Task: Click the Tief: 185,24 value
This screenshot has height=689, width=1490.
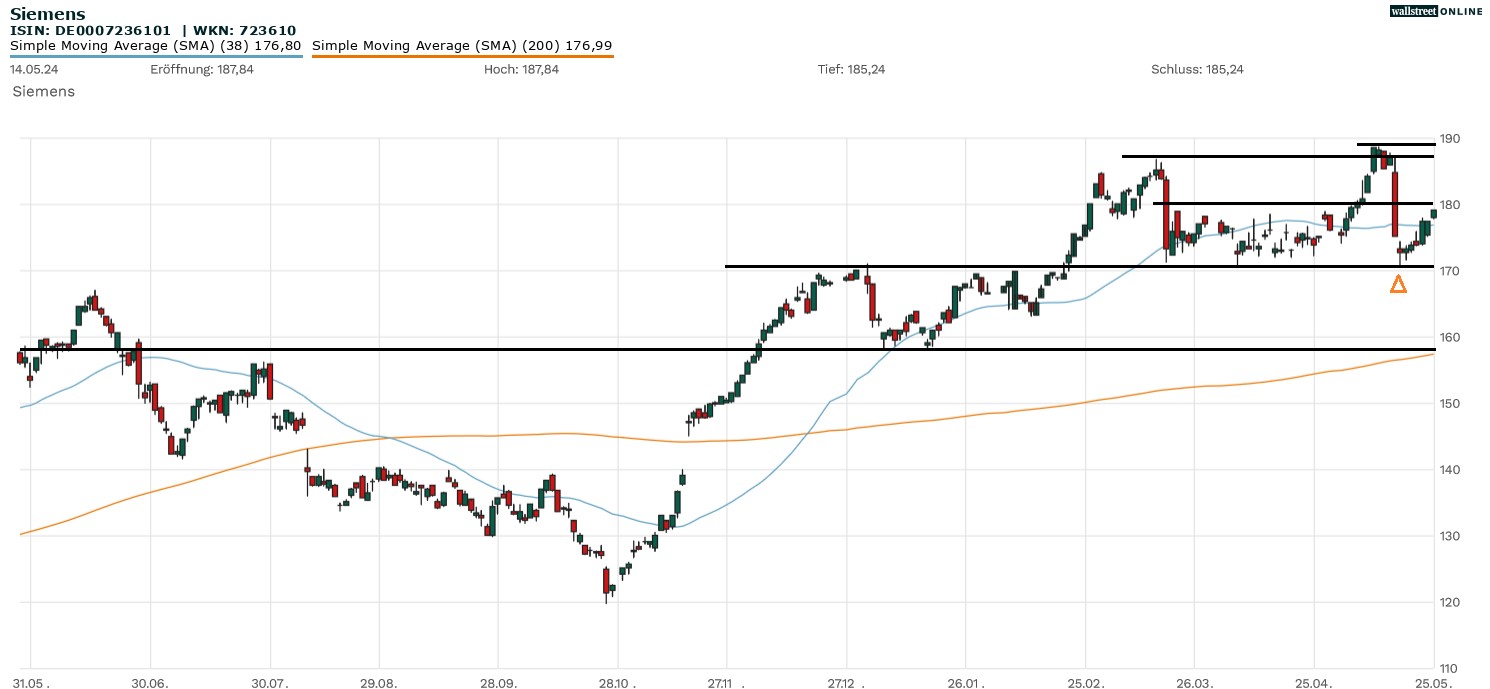Action: [851, 70]
